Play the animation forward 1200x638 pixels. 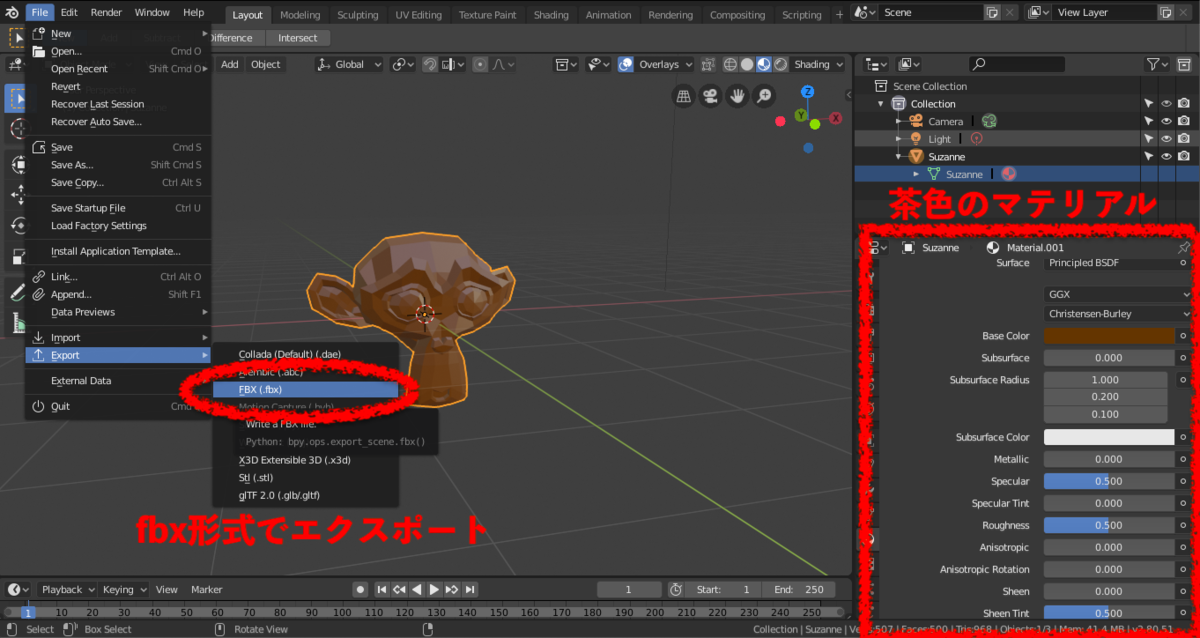[x=434, y=590]
